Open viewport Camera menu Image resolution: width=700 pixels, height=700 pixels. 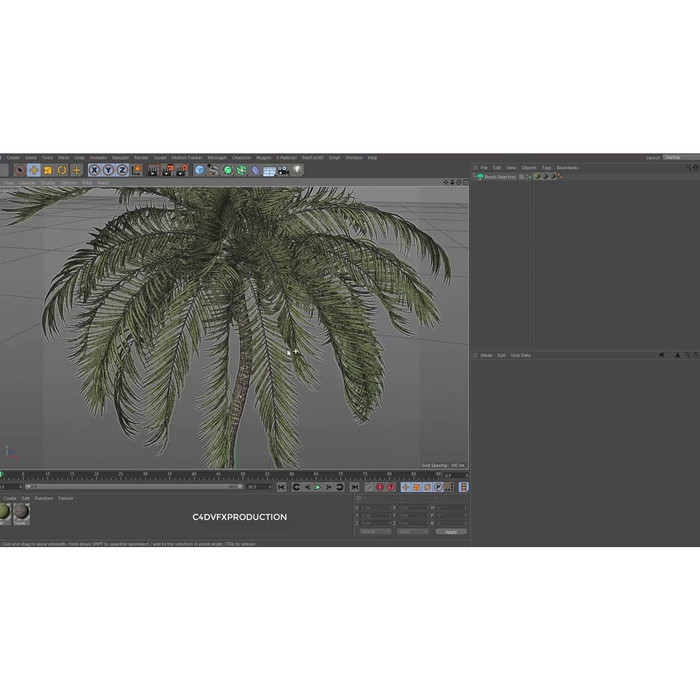coord(27,183)
